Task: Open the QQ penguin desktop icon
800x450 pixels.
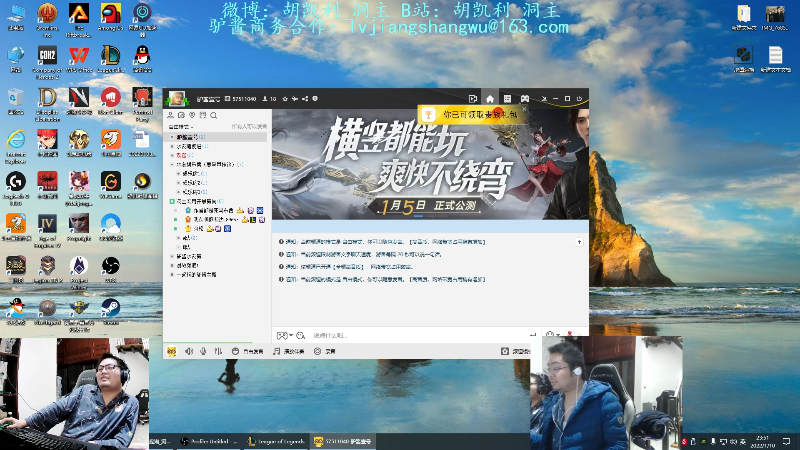Action: 142,59
